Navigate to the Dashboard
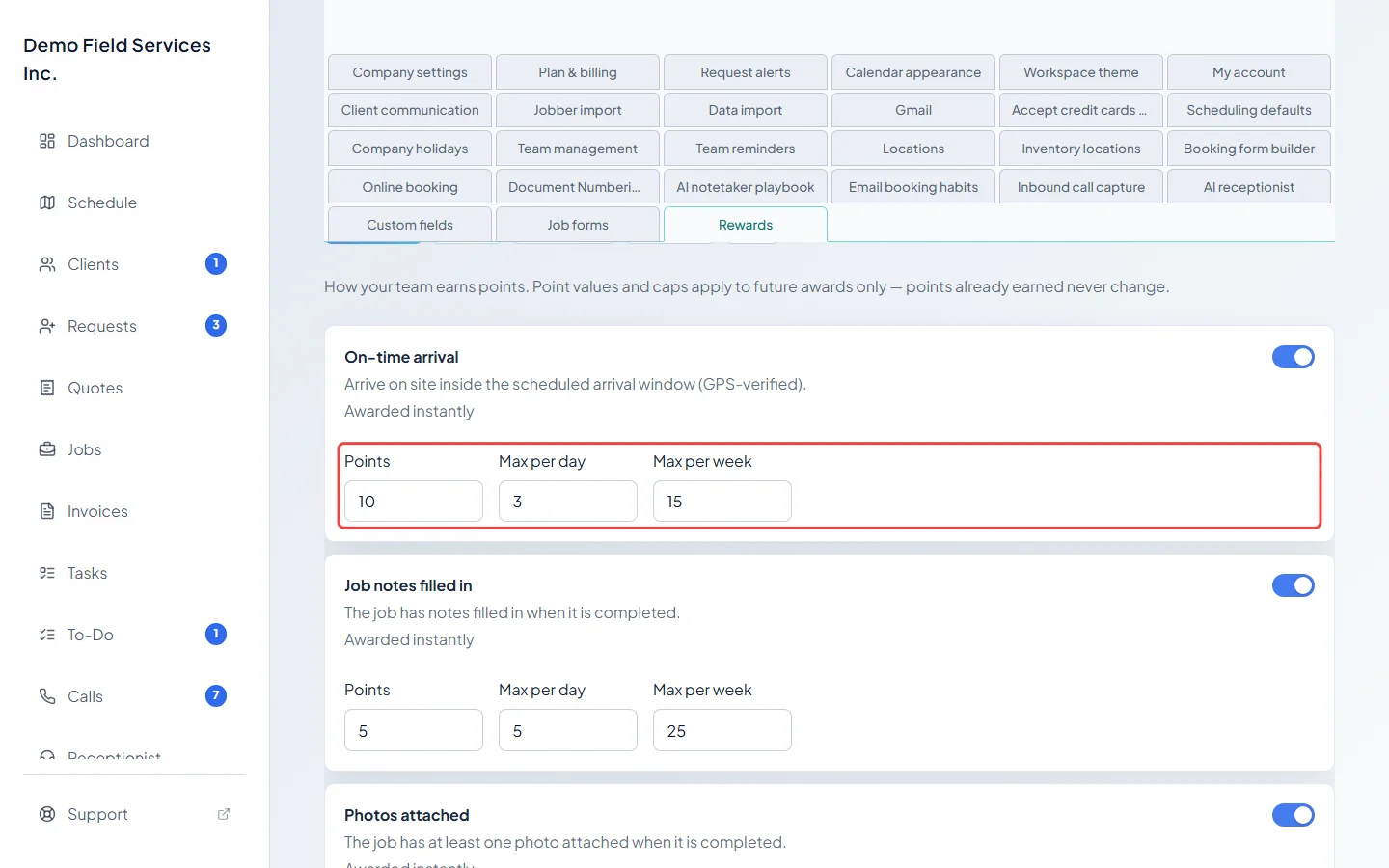This screenshot has height=868, width=1389. (134, 141)
